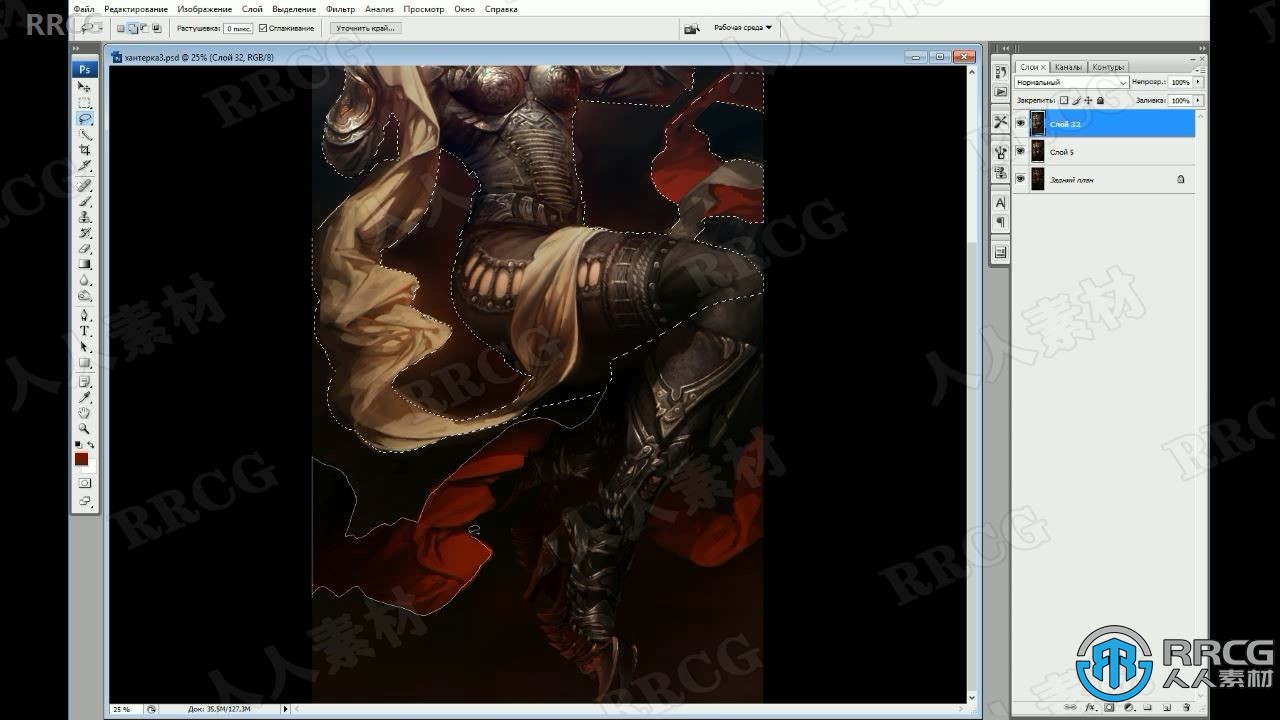The image size is (1280, 720).
Task: Select the Brush tool
Action: point(85,201)
